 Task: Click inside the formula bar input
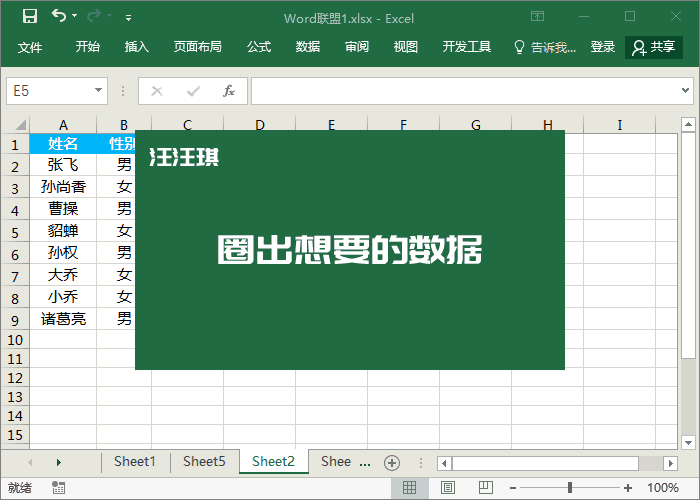tap(464, 91)
